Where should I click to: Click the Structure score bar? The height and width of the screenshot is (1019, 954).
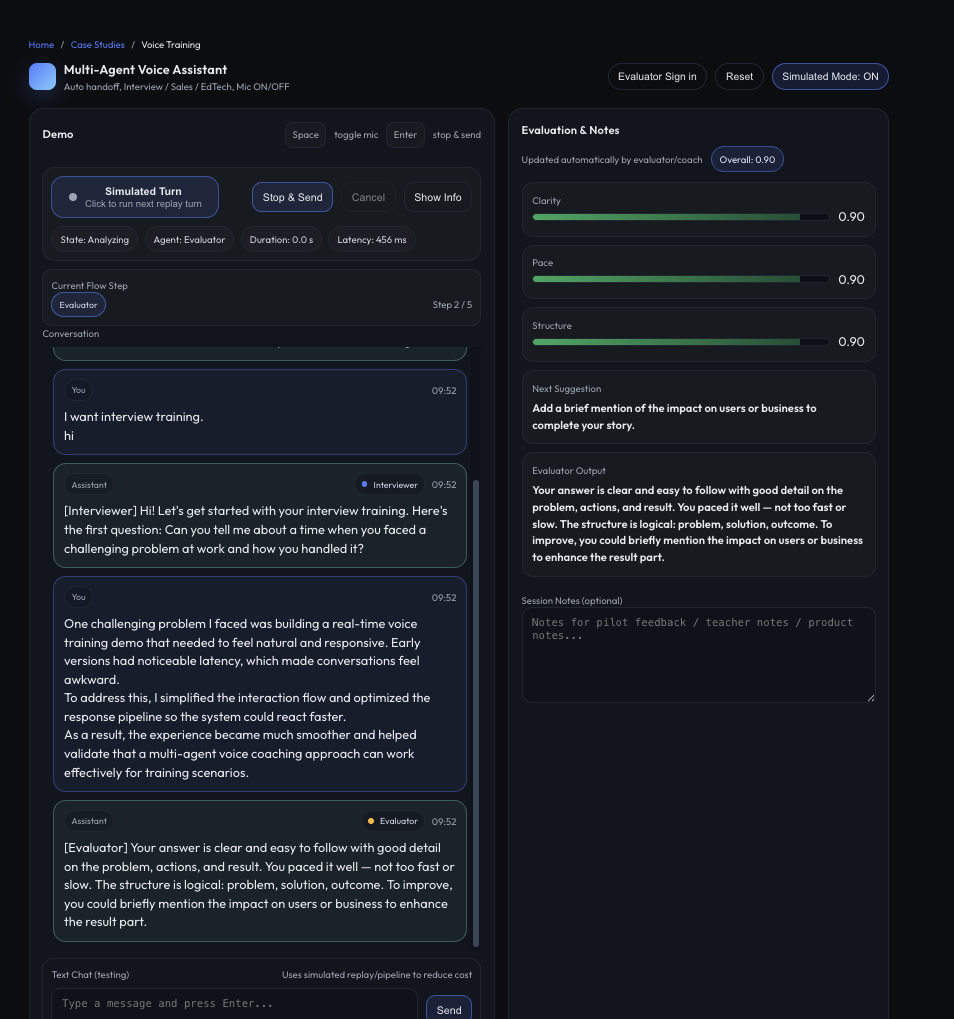[x=680, y=342]
